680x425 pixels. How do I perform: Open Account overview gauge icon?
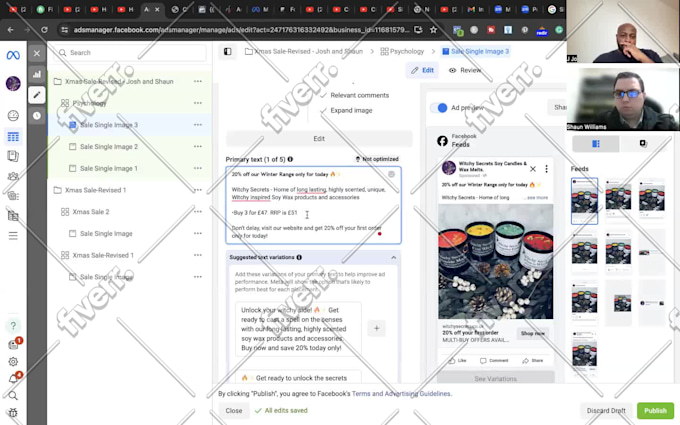point(13,115)
